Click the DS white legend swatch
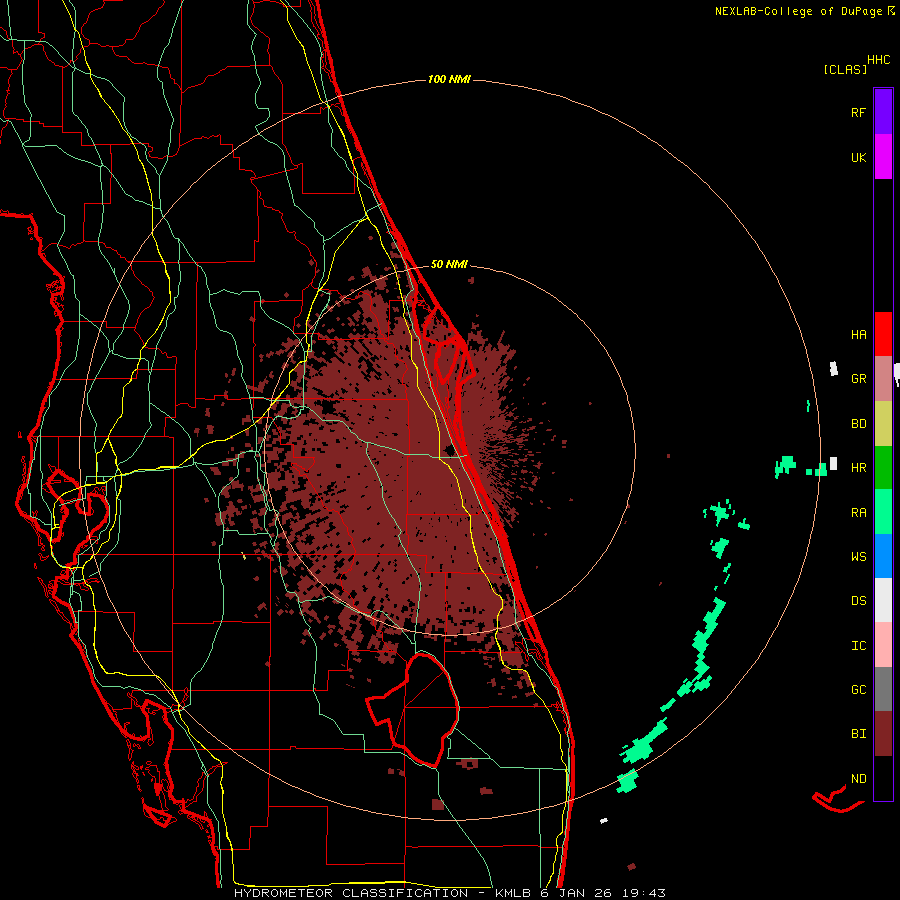Viewport: 900px width, 900px height. pyautogui.click(x=883, y=600)
